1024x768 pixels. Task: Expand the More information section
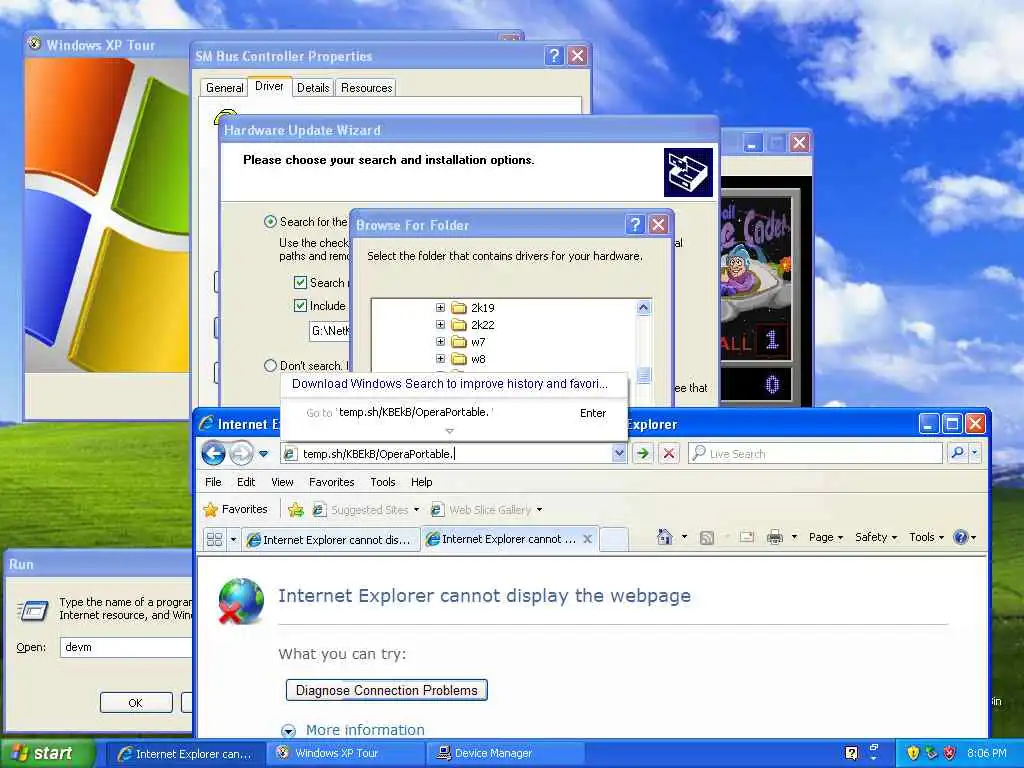pyautogui.click(x=353, y=730)
